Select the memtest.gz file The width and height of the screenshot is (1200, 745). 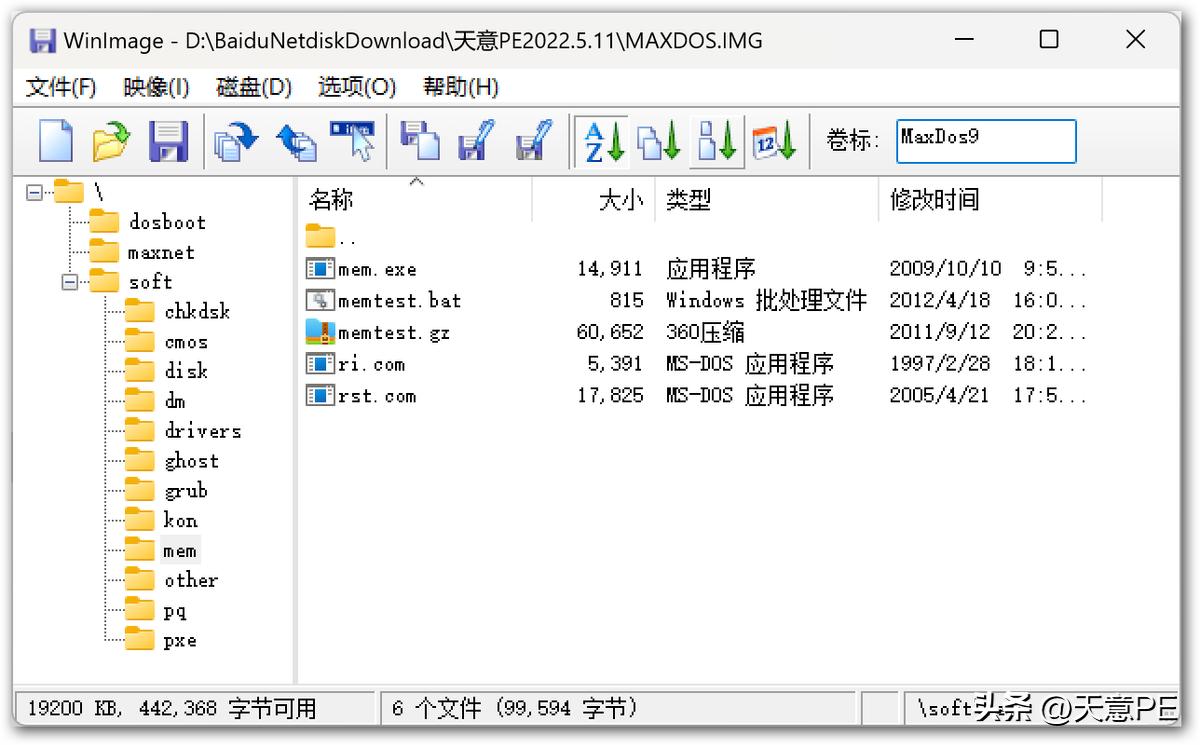click(x=394, y=332)
